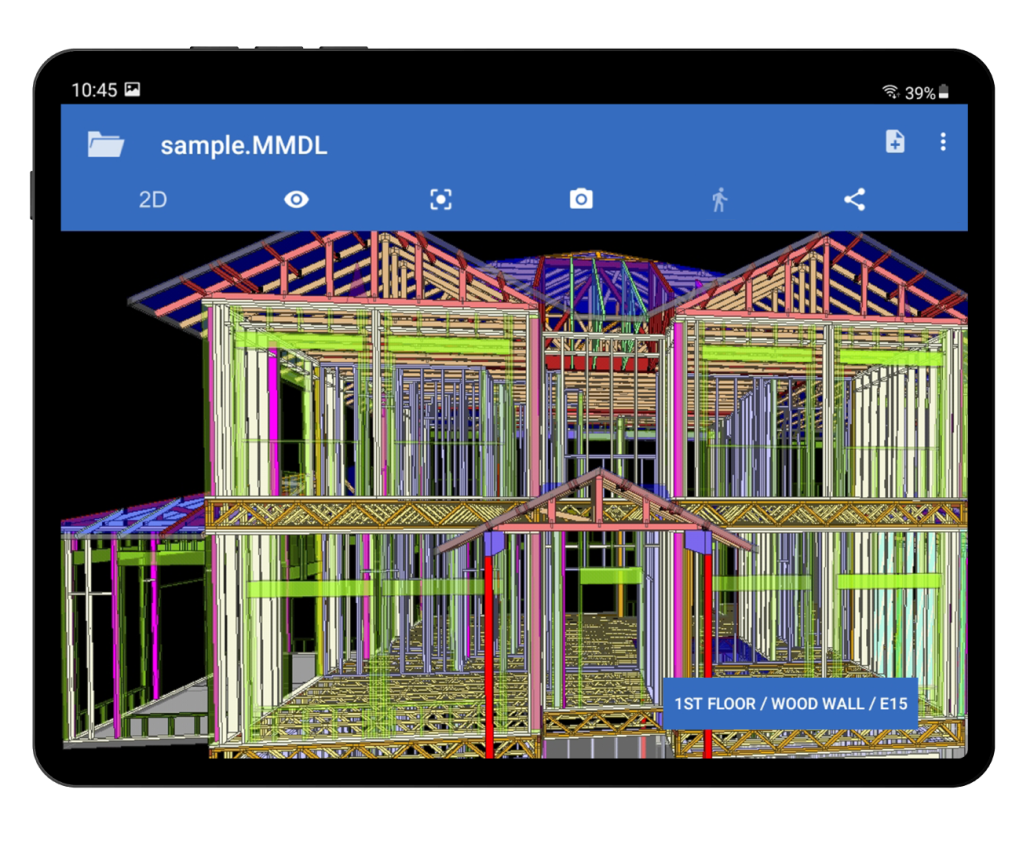Open the three-dot overflow menu
The height and width of the screenshot is (848, 1023).
tap(943, 142)
